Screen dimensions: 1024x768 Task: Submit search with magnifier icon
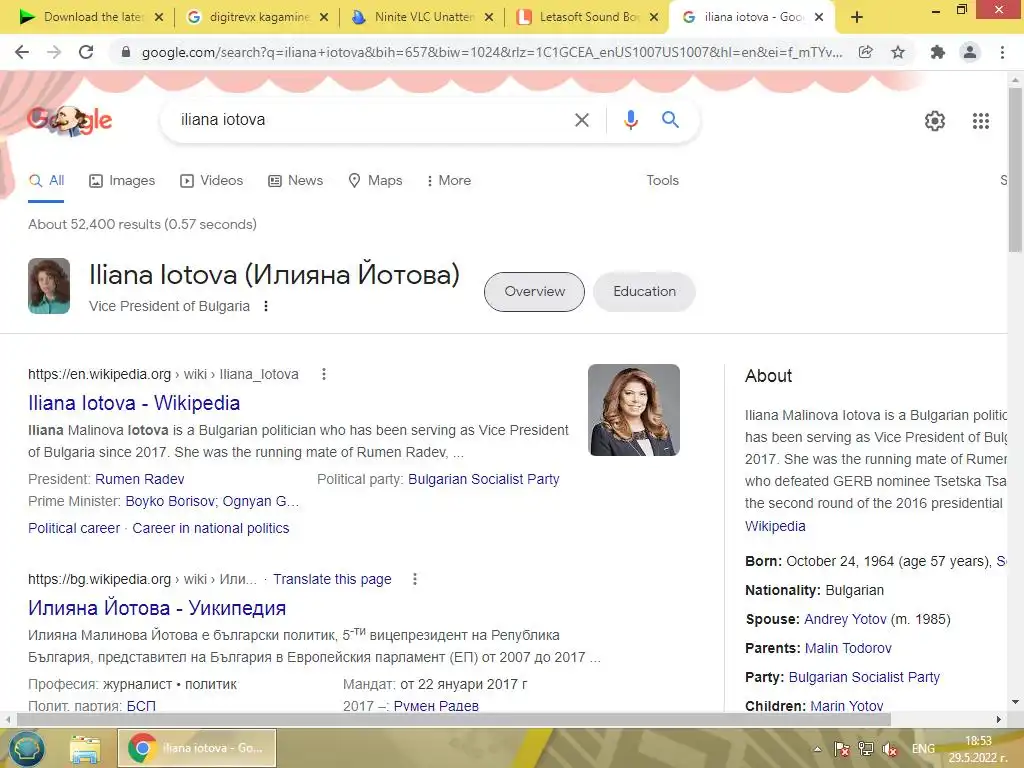670,120
